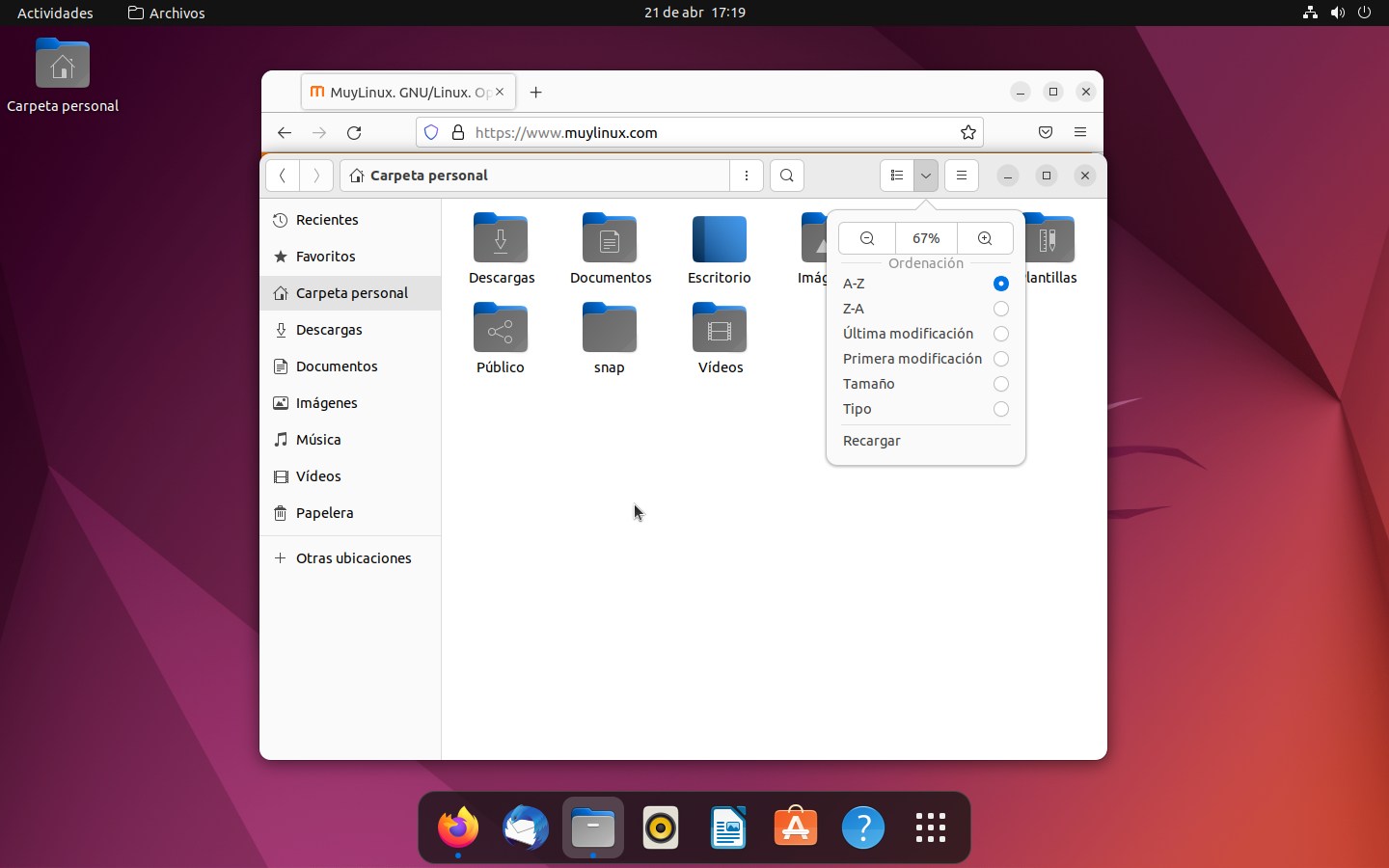Click the zoom in magnifier icon
The height and width of the screenshot is (868, 1389).
(985, 238)
